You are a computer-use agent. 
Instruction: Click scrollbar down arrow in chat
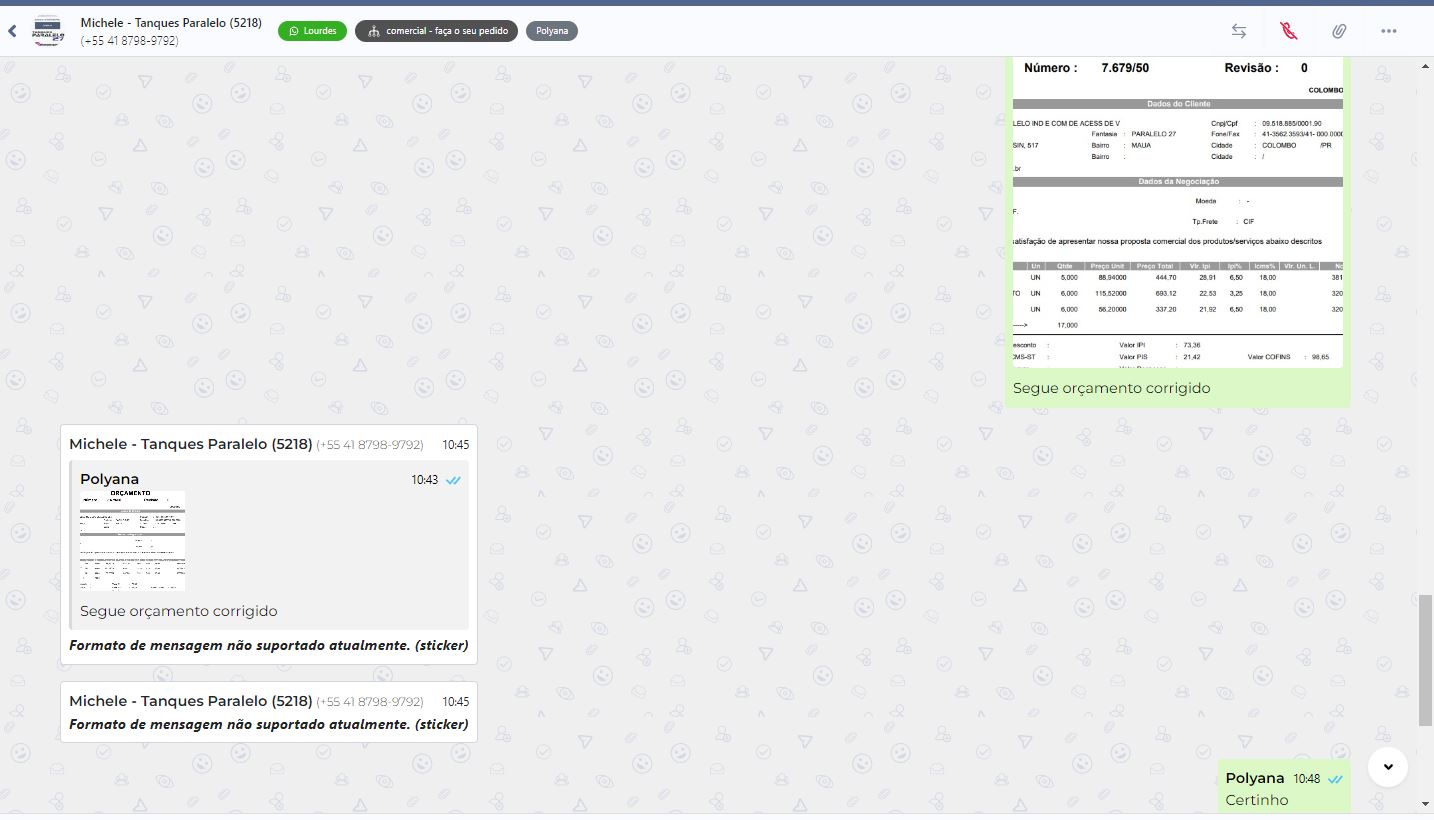1426,804
